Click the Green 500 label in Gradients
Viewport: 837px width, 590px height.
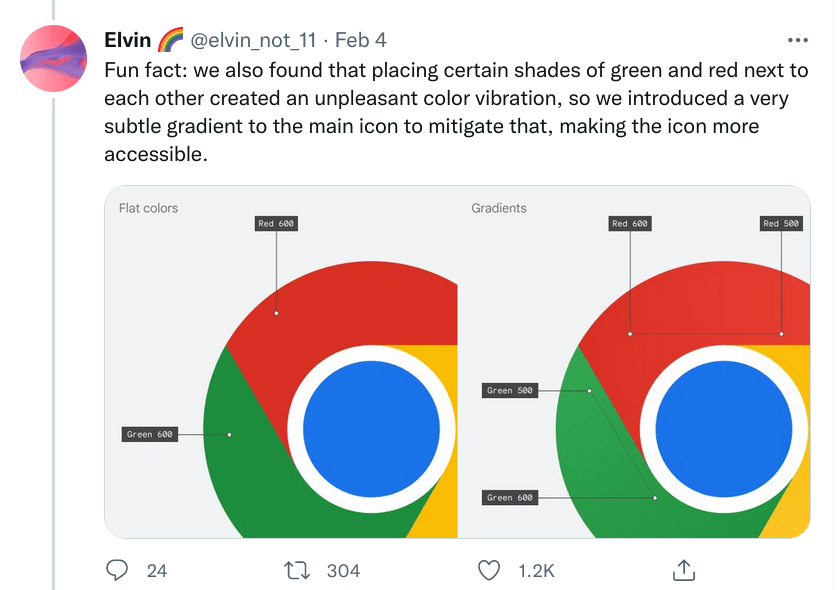[510, 391]
